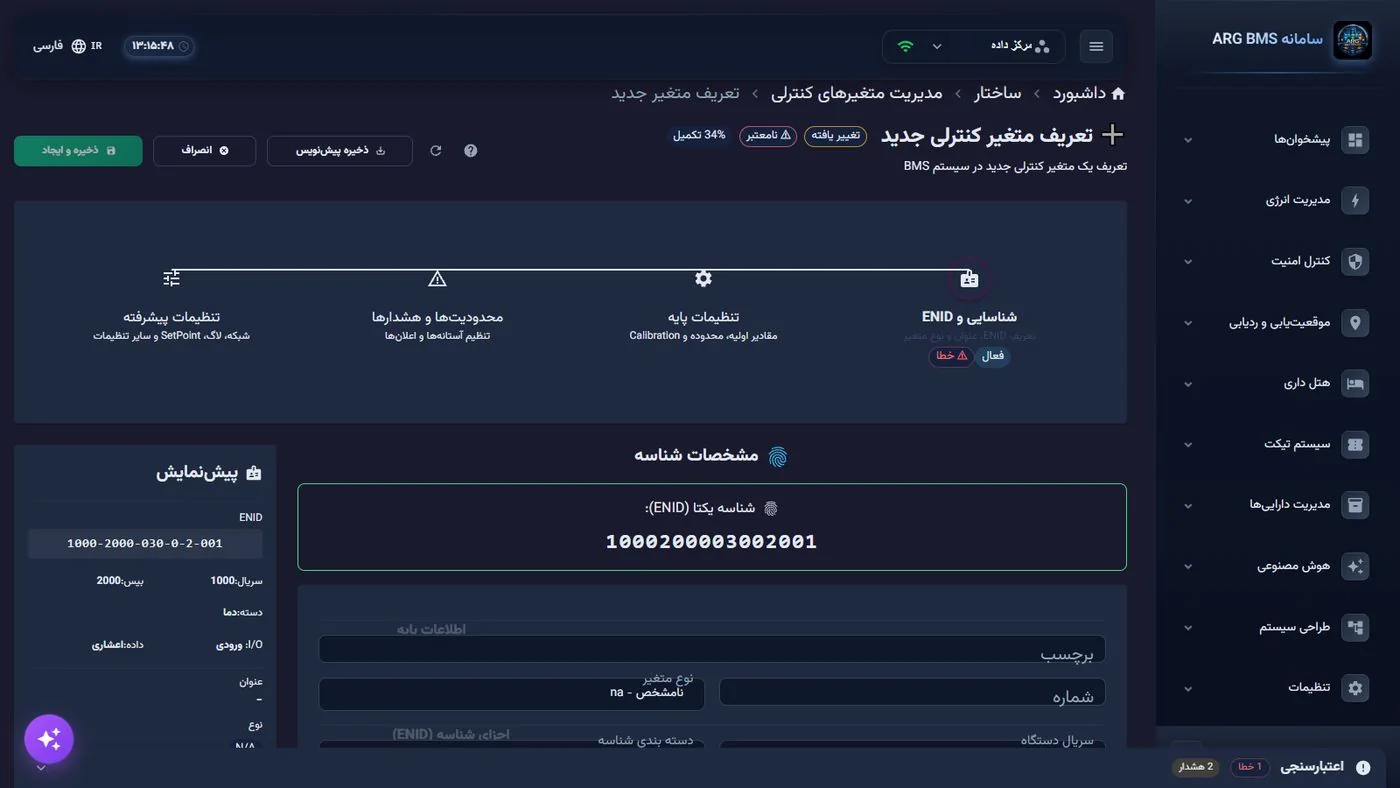
Task: Click the purple AI sparkle floating button
Action: (49, 739)
